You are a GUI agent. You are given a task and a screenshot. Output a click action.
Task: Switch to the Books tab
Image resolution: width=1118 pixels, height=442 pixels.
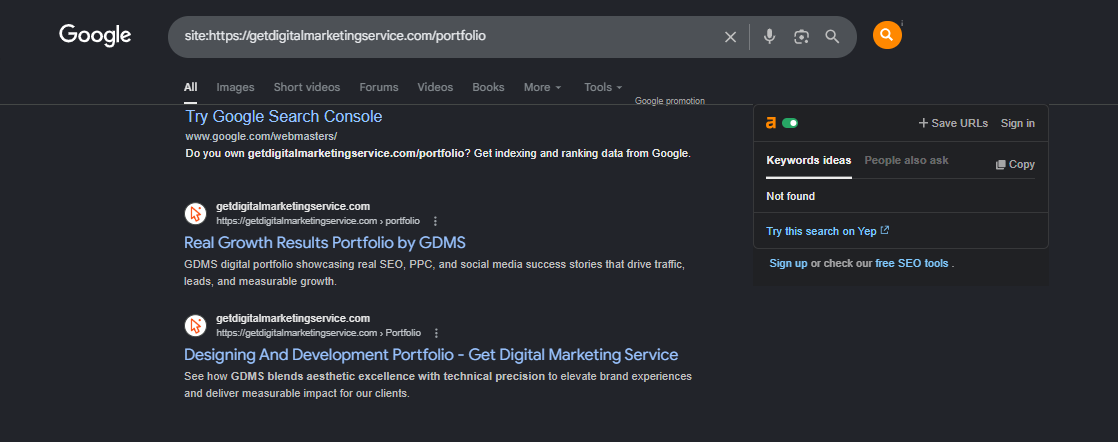pyautogui.click(x=488, y=87)
